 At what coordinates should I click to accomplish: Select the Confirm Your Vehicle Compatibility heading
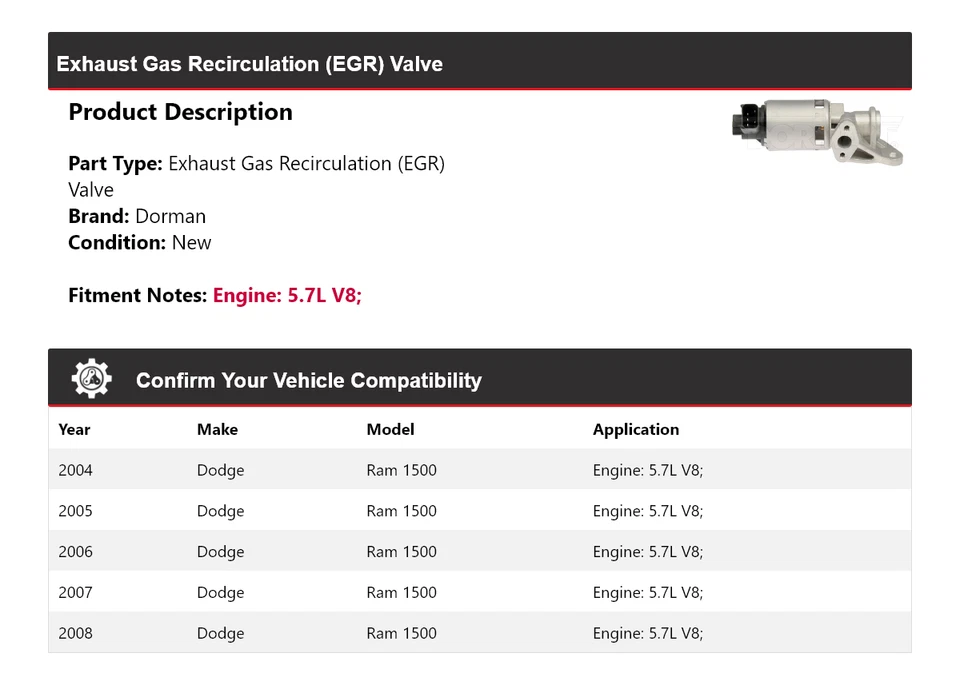click(x=308, y=381)
